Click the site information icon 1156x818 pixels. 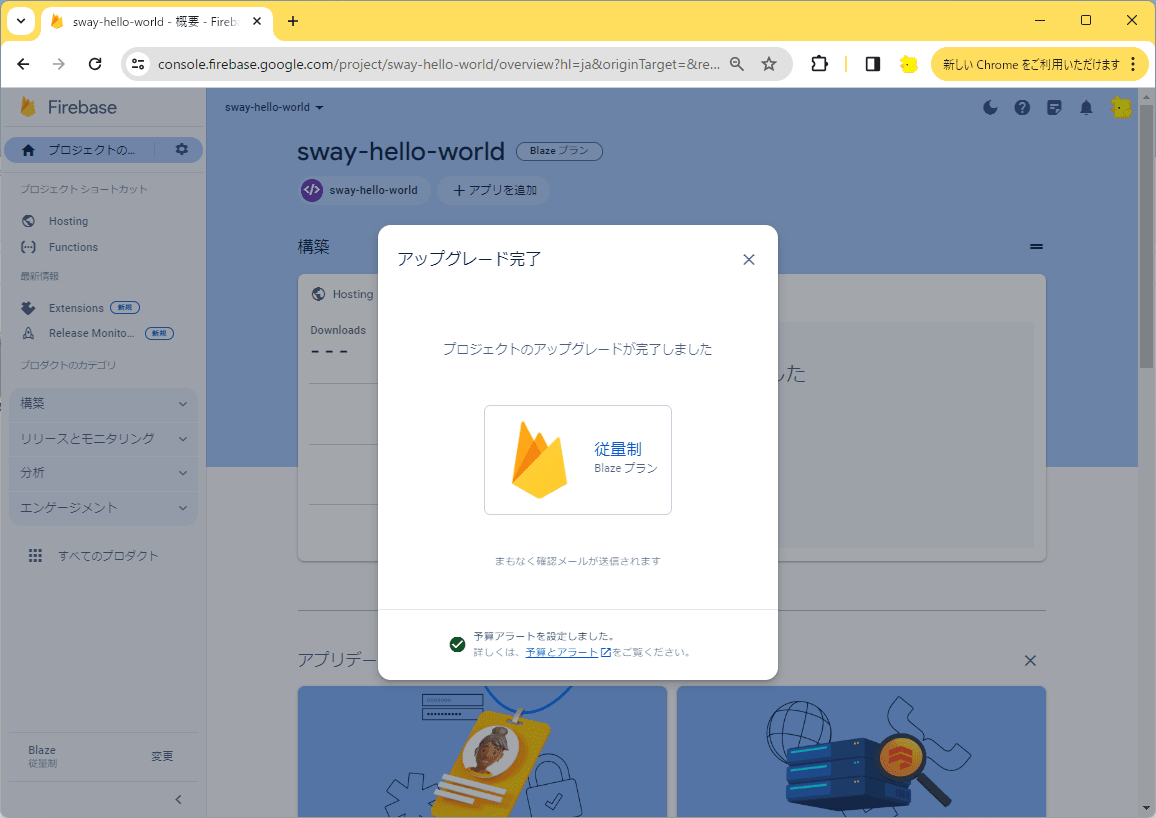point(138,64)
